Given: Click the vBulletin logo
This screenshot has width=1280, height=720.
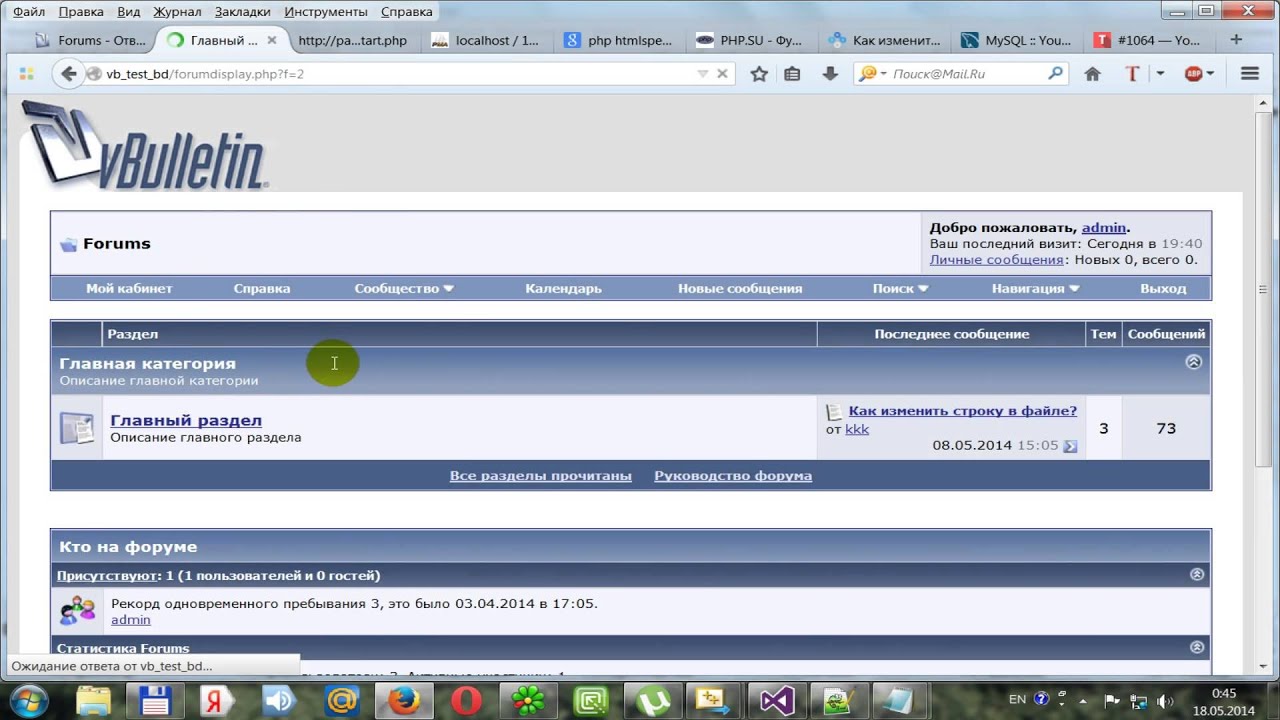Looking at the screenshot, I should [144, 145].
